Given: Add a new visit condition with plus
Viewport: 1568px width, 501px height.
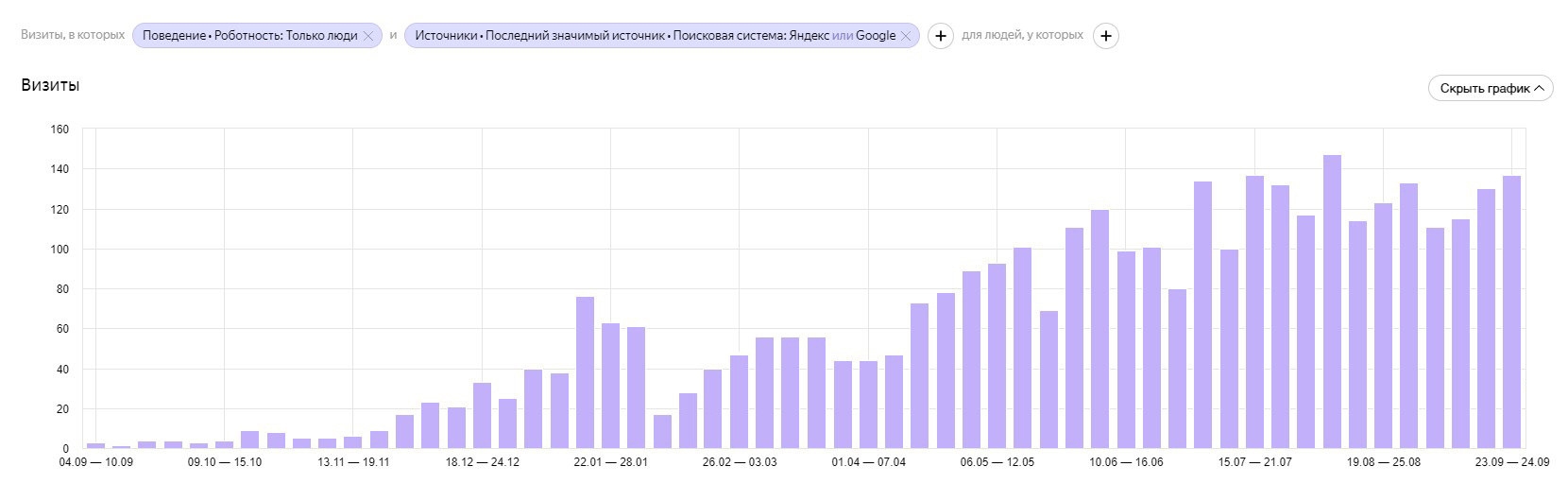Looking at the screenshot, I should click(940, 36).
